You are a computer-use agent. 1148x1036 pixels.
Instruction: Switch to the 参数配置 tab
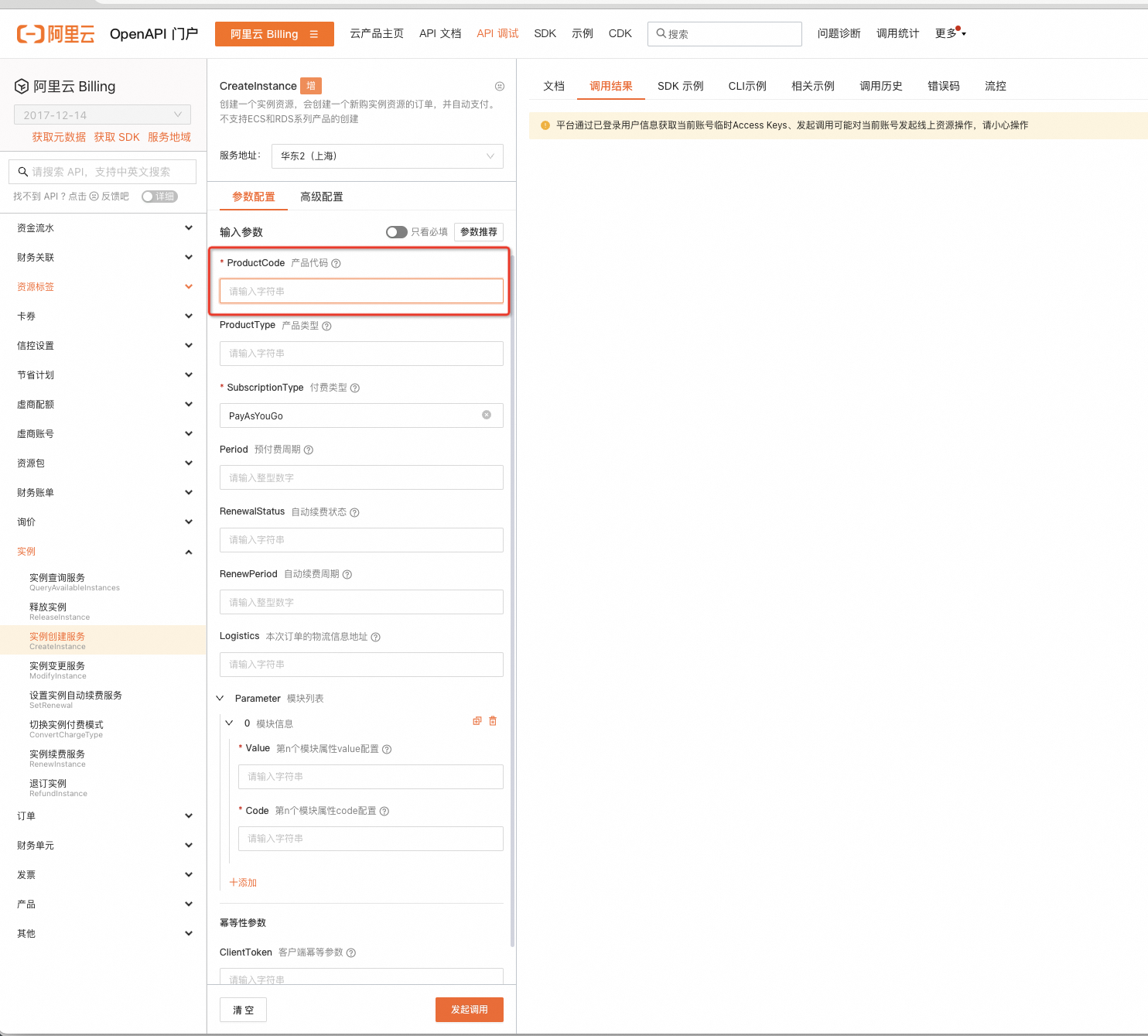(x=254, y=197)
